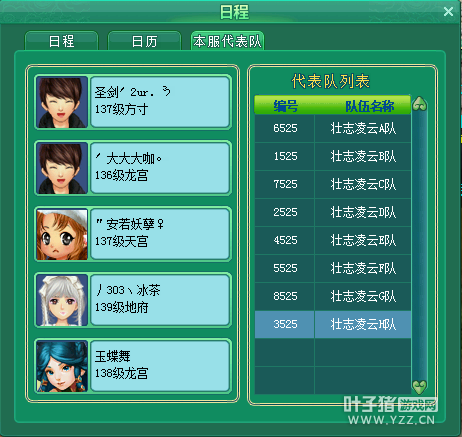Click avatar of 圣剑 137级方寸 player
Image resolution: width=462 pixels, height=437 pixels.
[x=62, y=102]
